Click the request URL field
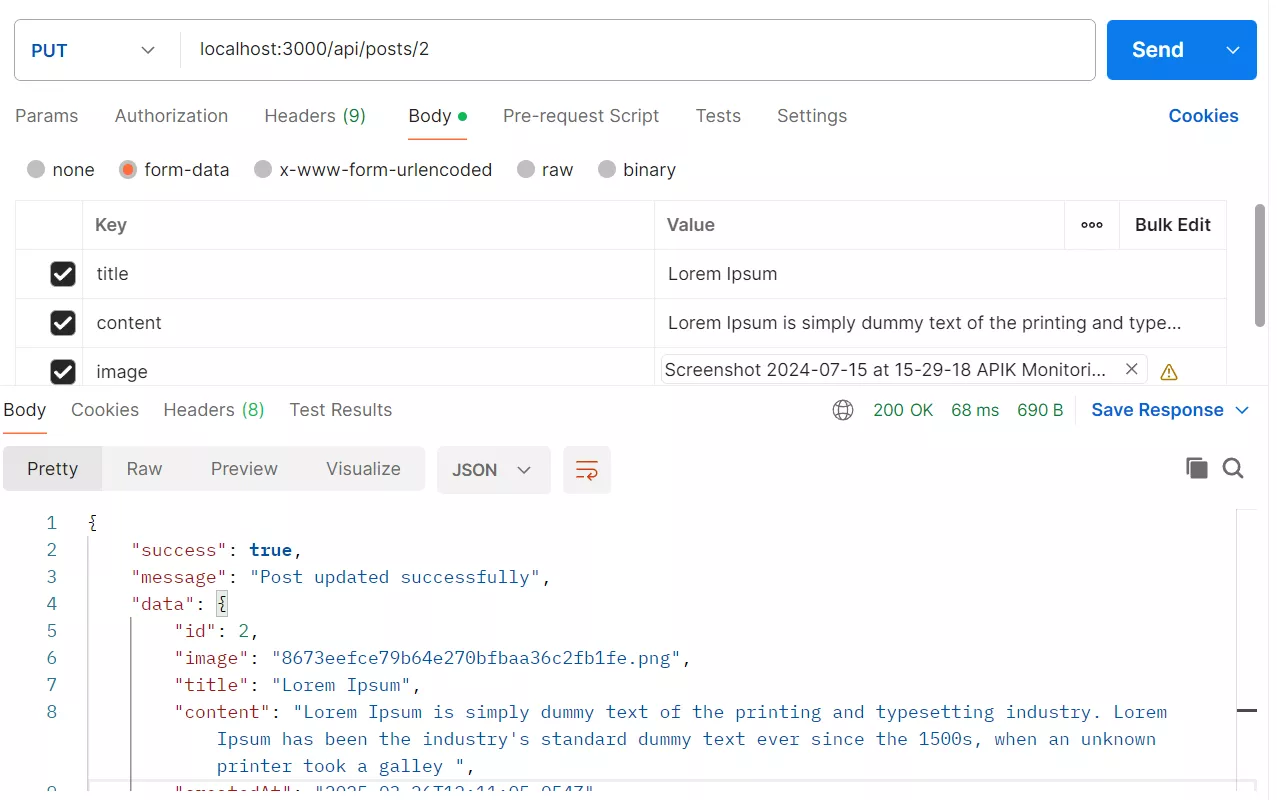The height and width of the screenshot is (800, 1277). [x=638, y=50]
